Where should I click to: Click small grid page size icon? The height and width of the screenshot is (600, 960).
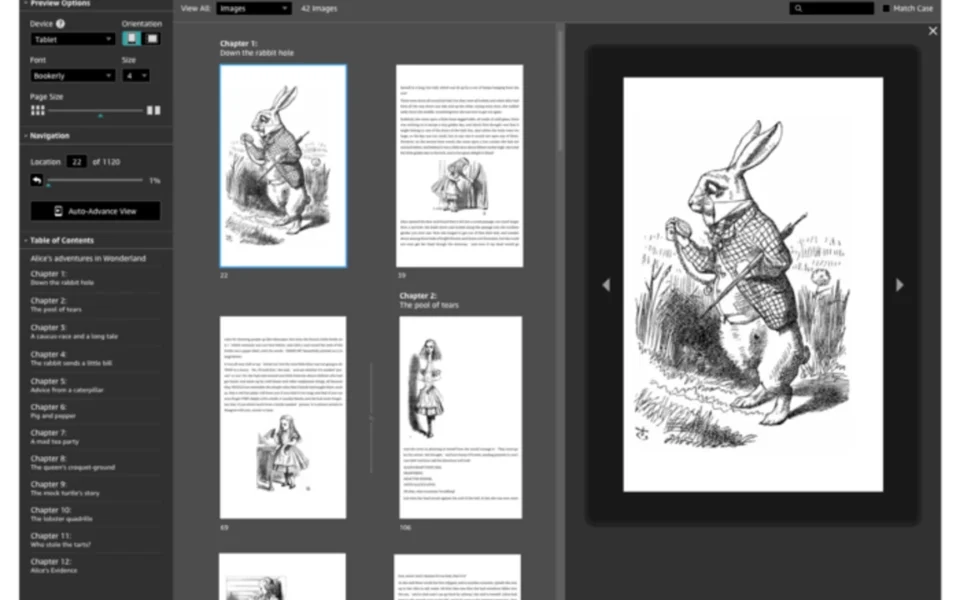pos(38,110)
